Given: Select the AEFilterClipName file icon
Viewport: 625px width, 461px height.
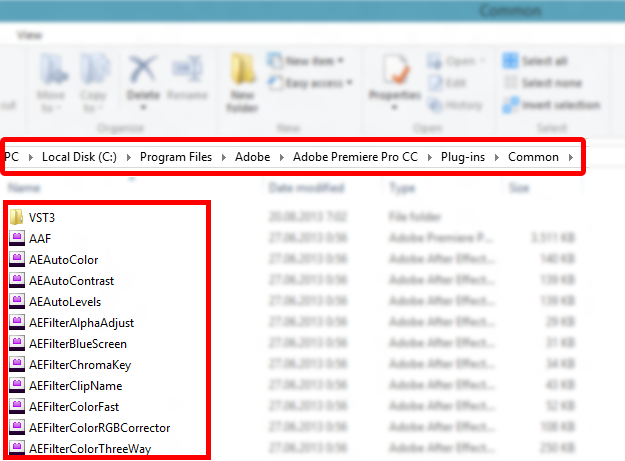Looking at the screenshot, I should pos(17,386).
